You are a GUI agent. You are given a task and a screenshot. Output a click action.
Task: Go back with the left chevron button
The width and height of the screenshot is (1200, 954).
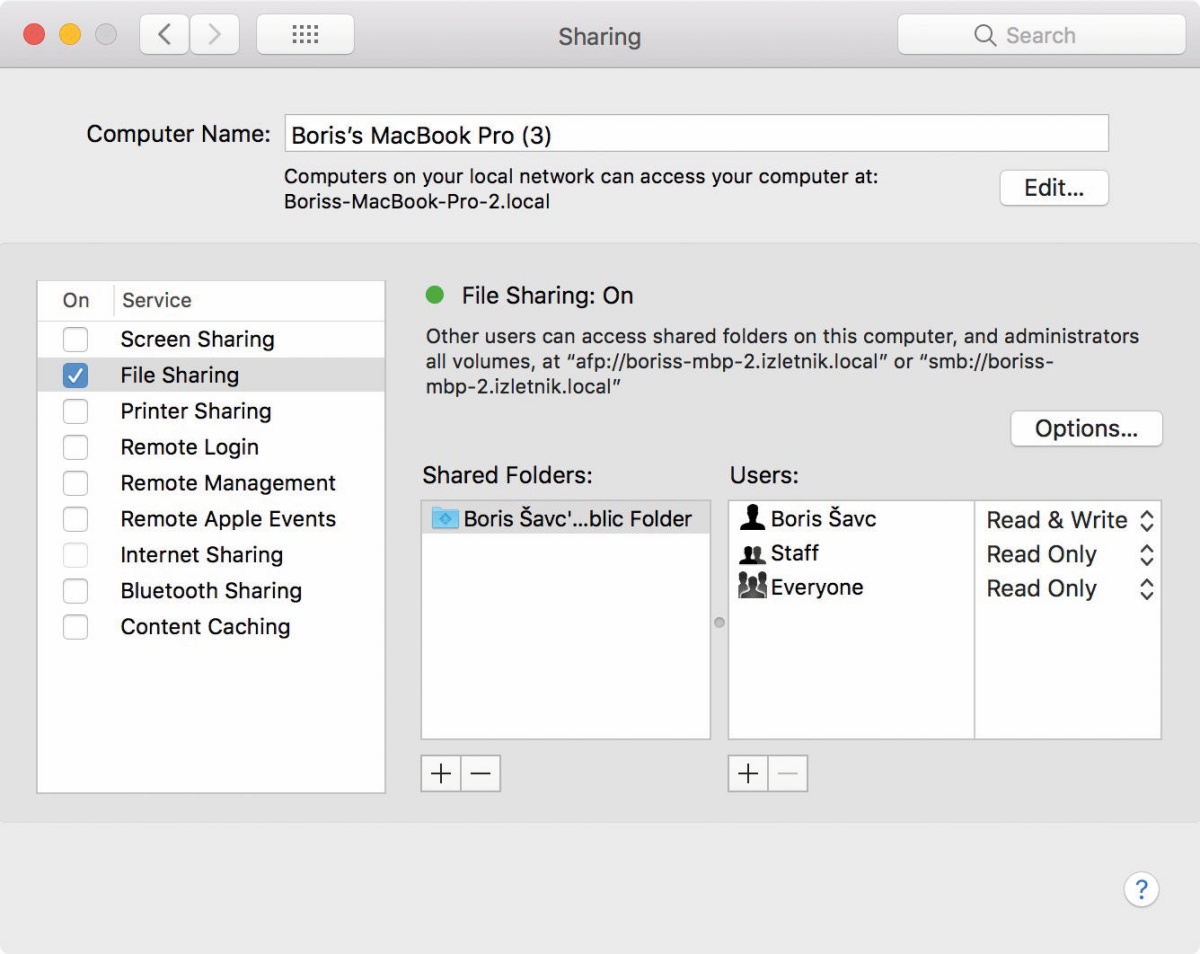pyautogui.click(x=165, y=35)
